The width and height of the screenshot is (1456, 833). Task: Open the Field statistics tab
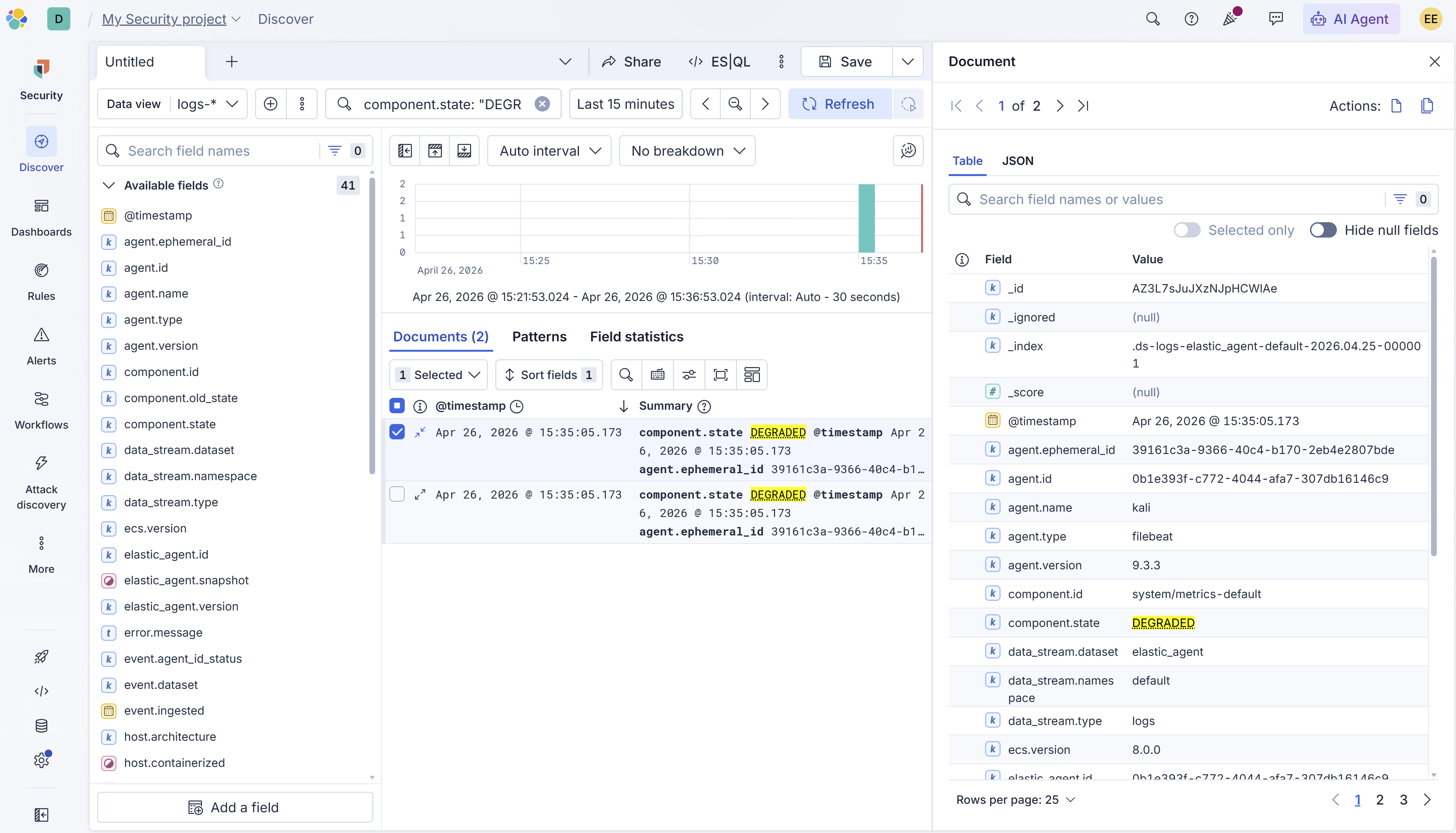[637, 336]
